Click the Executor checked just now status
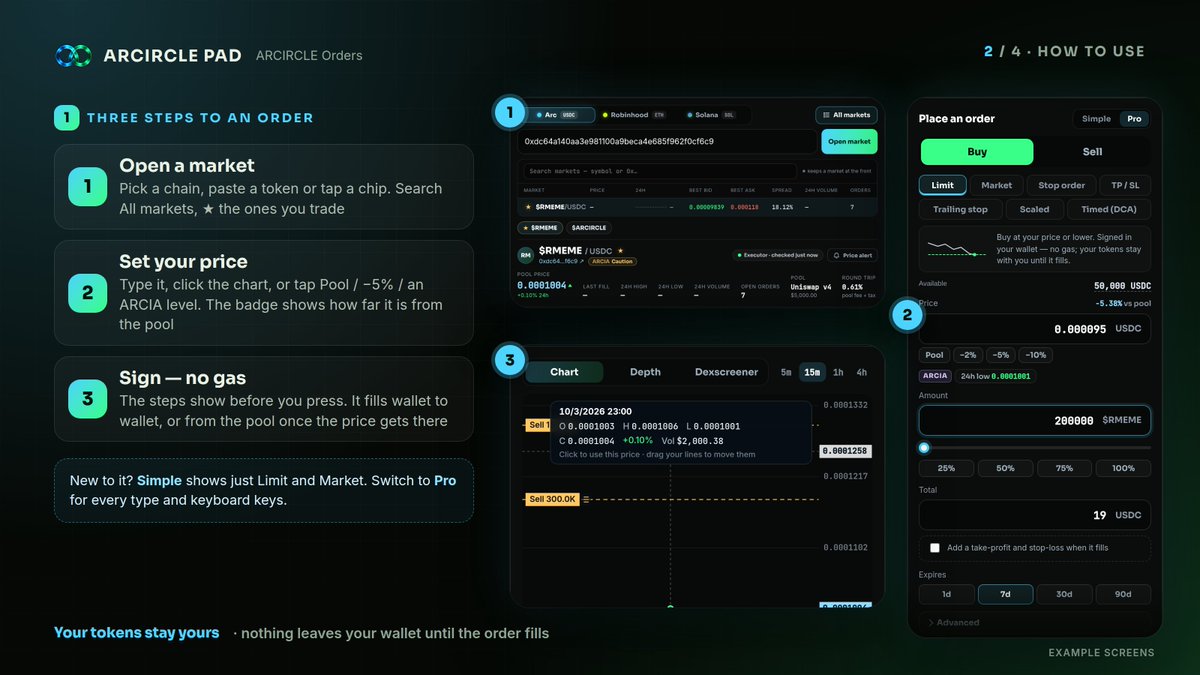The width and height of the screenshot is (1200, 675). pos(778,255)
